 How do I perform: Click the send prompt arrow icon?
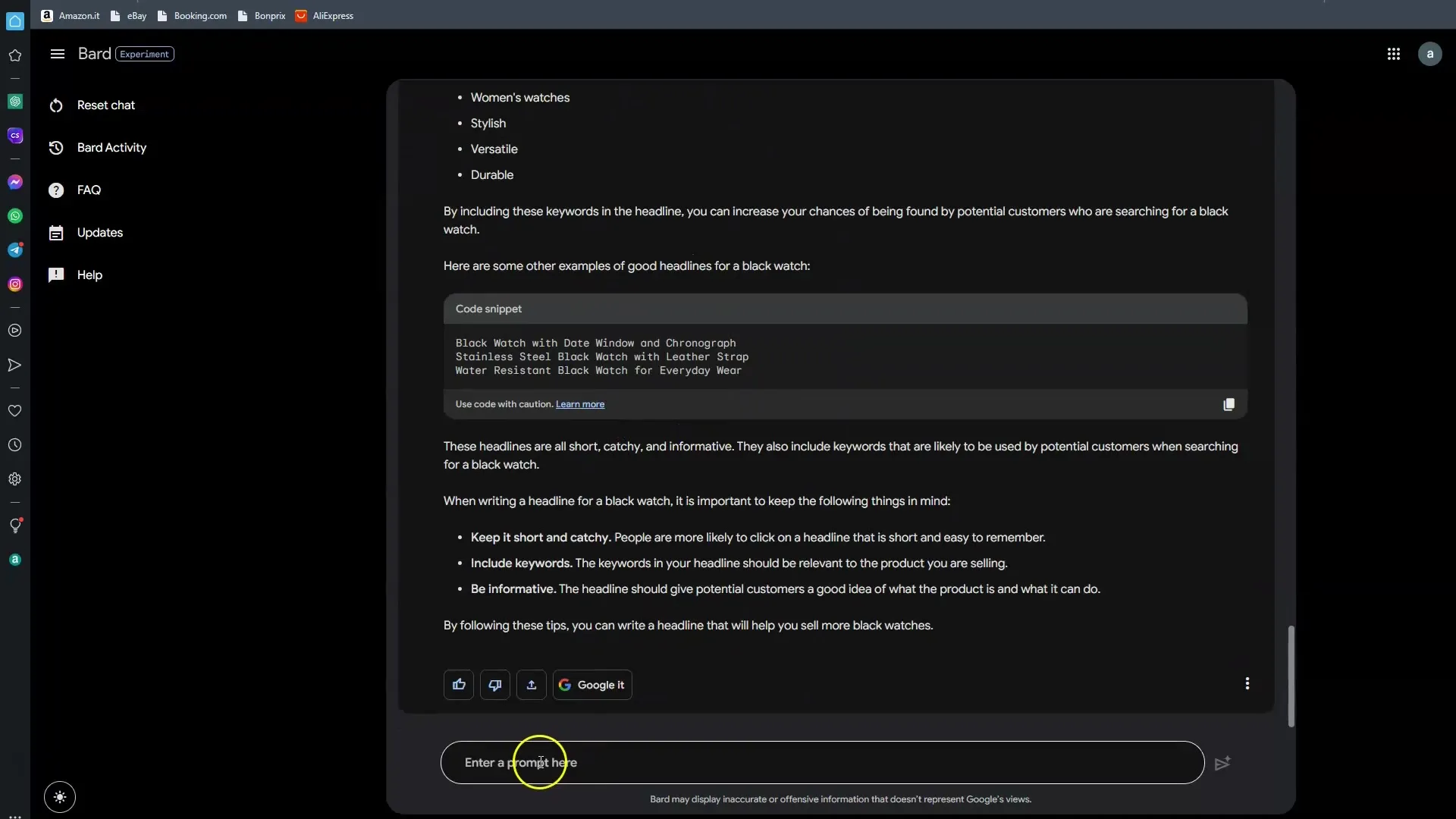pos(1222,763)
